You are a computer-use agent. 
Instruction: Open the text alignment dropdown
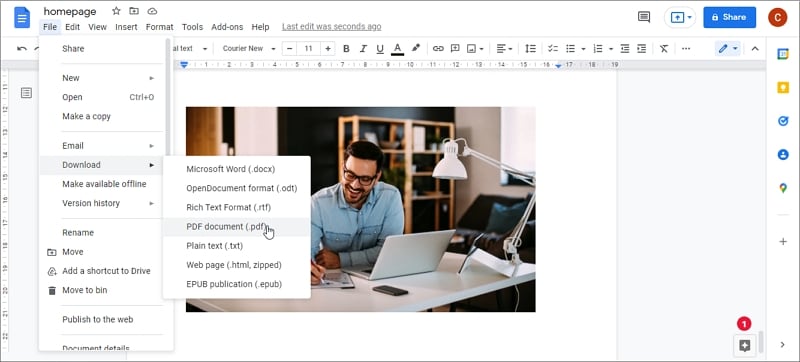(x=505, y=49)
